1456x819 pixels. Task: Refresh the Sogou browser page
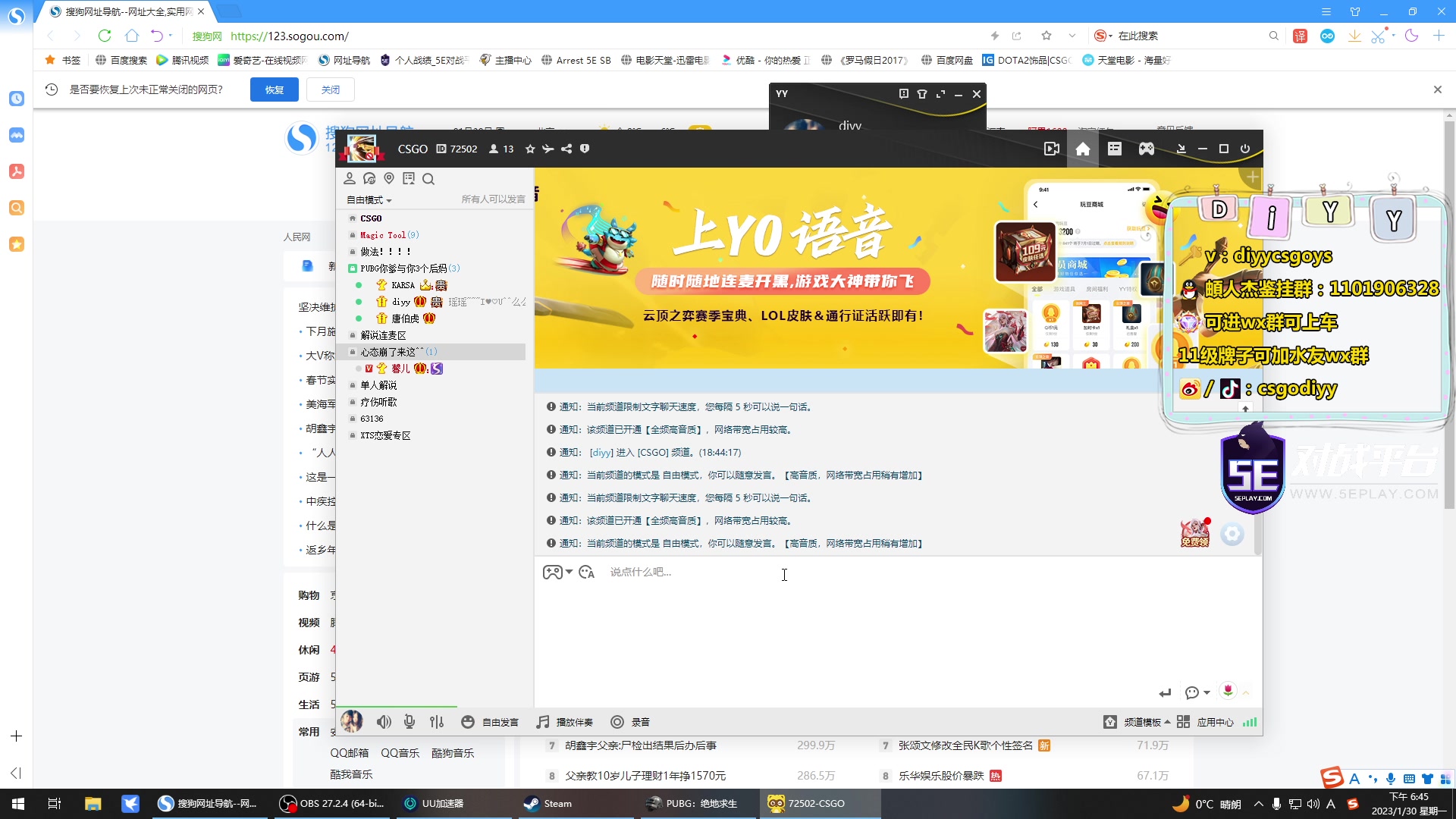[105, 36]
